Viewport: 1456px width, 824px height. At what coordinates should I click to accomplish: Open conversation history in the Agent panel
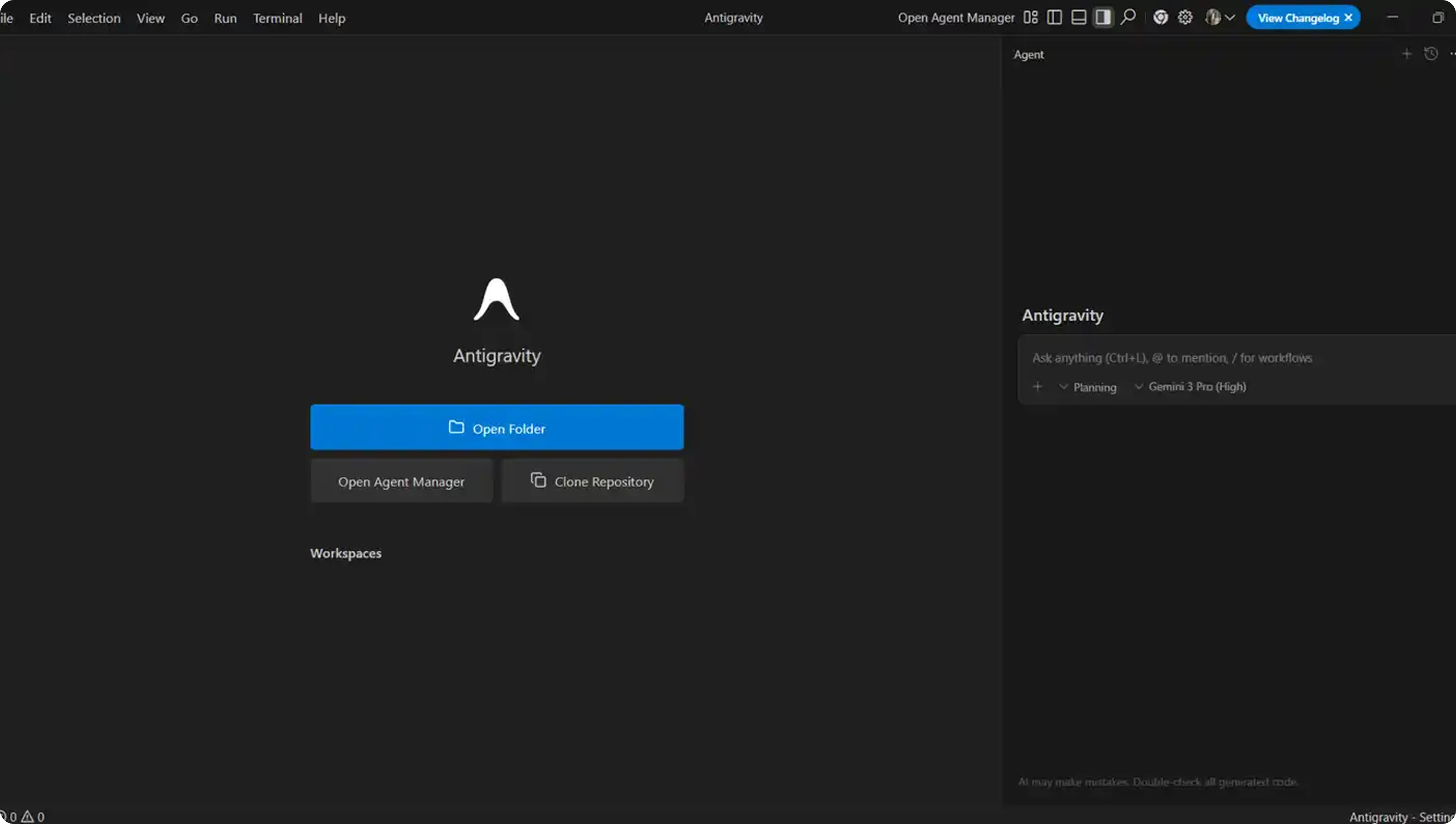(1431, 54)
